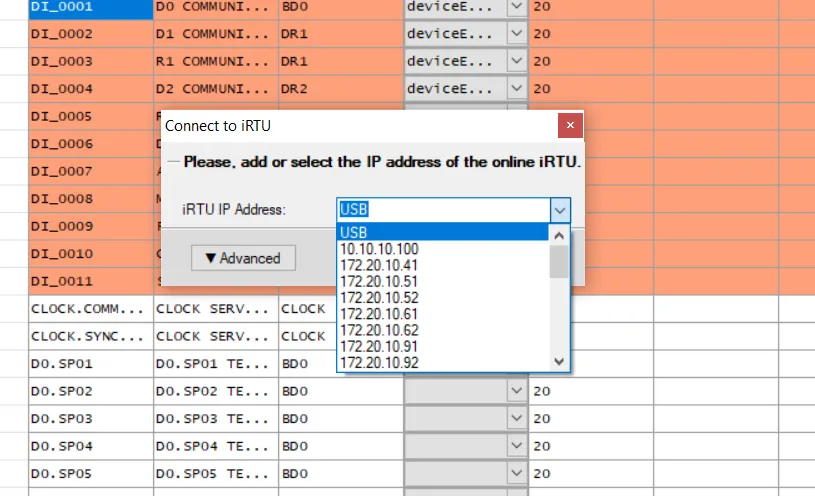Select the DO.SP05 cell
This screenshot has width=815, height=496.
(x=91, y=474)
